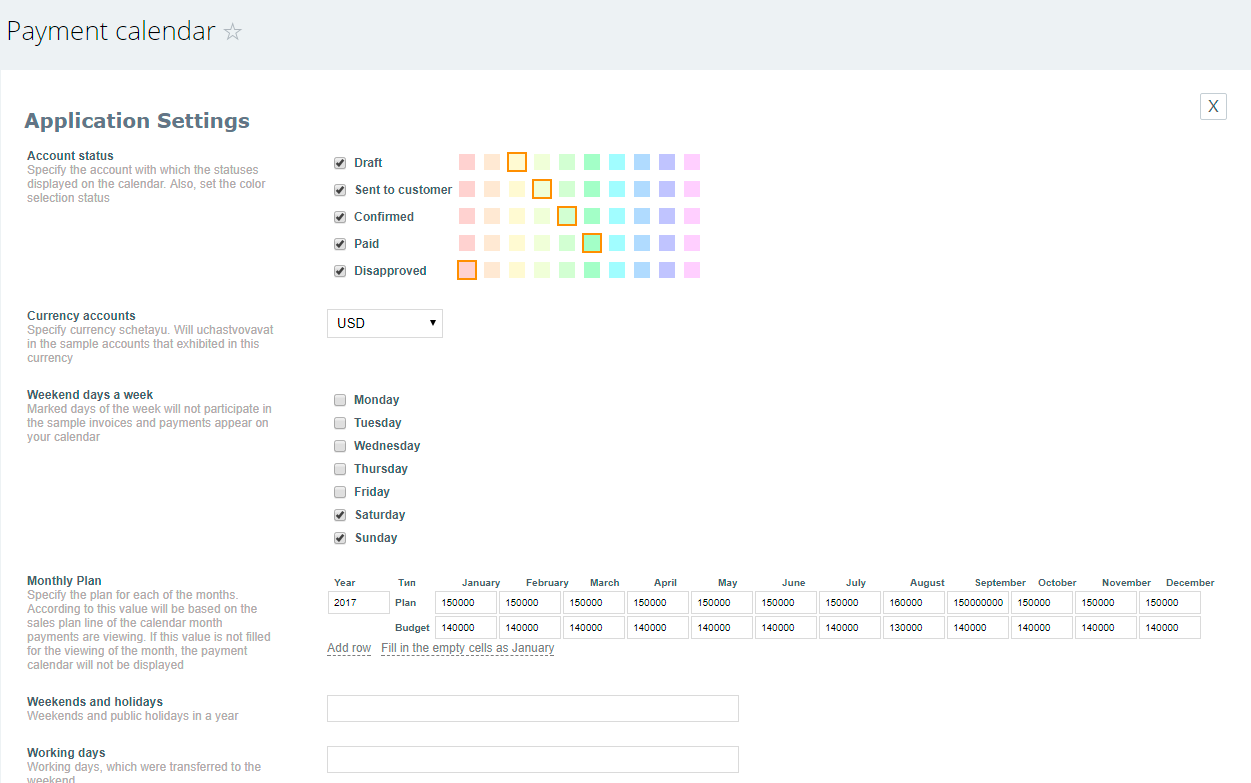Click the January Plan input field

(x=466, y=603)
